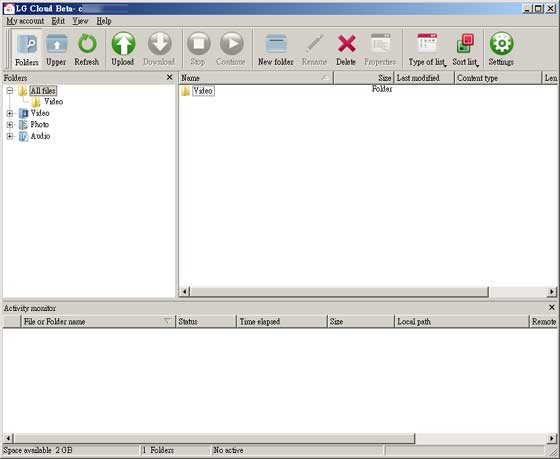Screen dimensions: 560x459
Task: Click No active status text
Action: (228, 450)
